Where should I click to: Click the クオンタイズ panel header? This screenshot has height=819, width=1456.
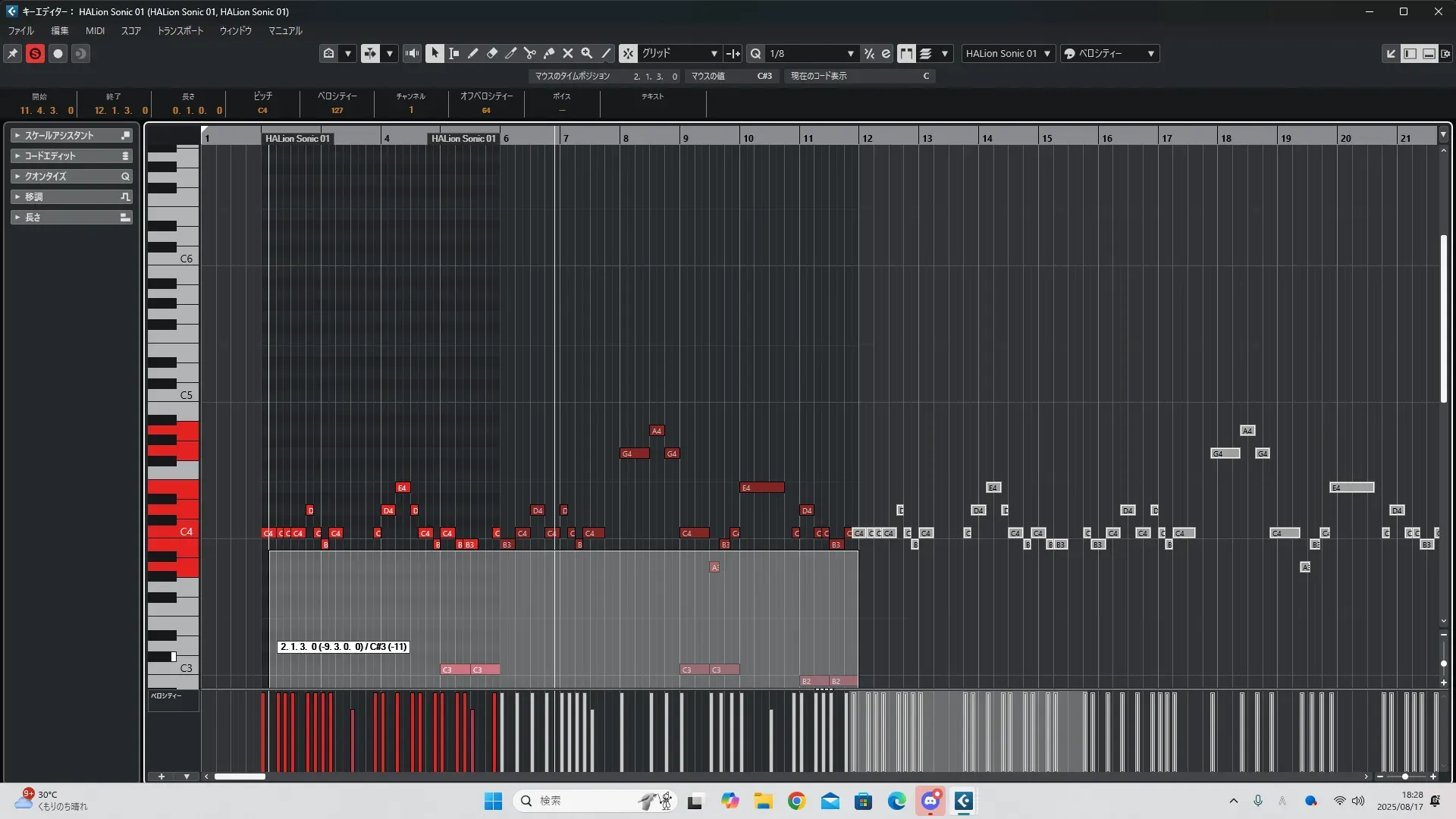click(71, 176)
